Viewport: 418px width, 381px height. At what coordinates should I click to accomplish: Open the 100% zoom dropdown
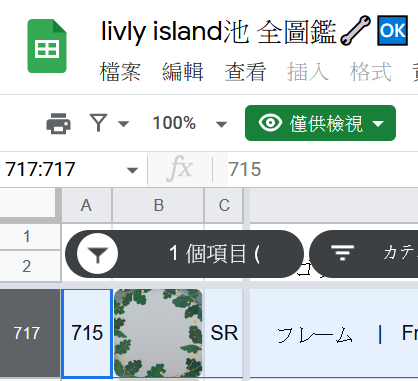tap(189, 123)
